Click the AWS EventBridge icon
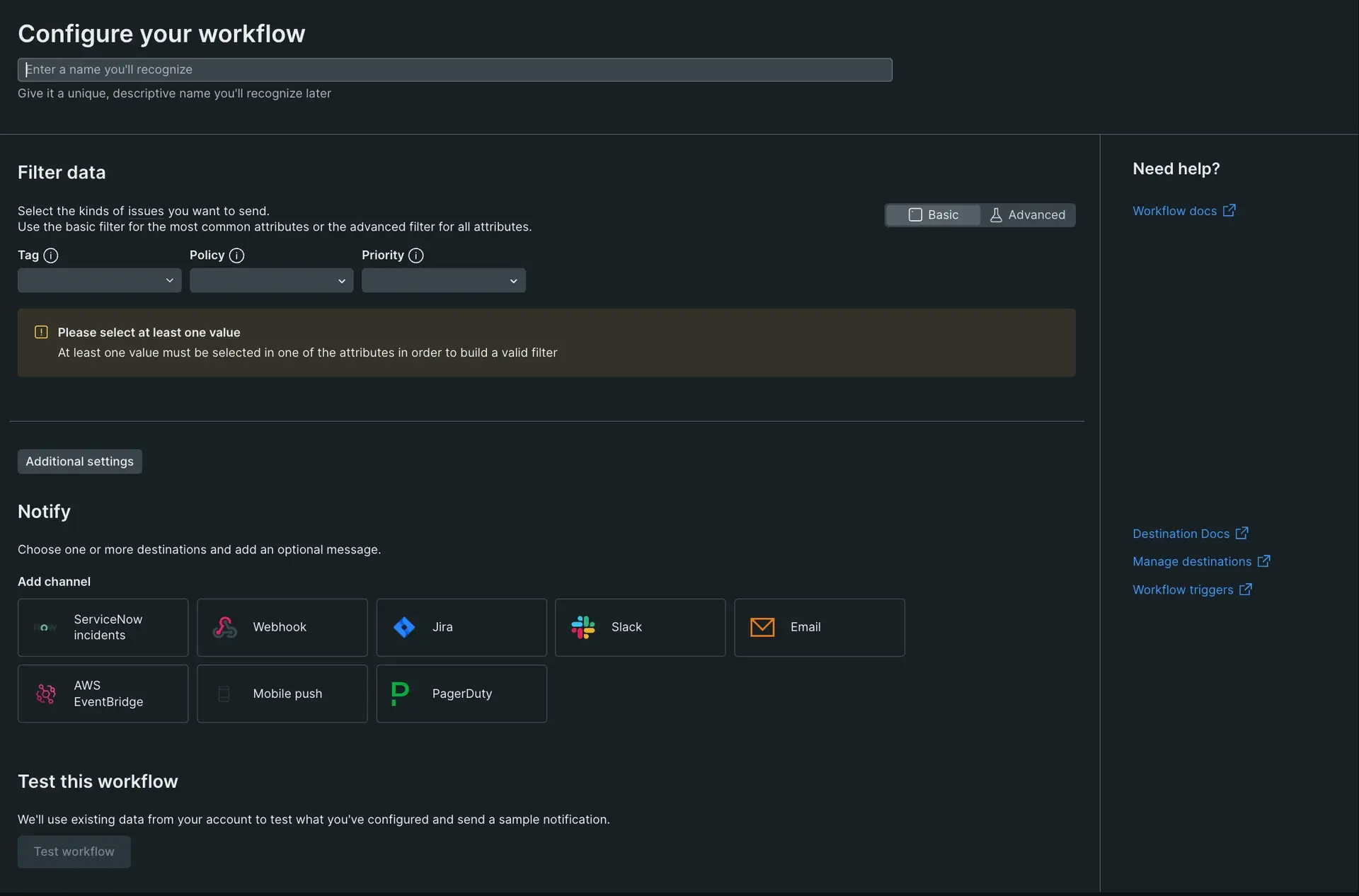Screen dimensions: 1359x896 tap(46, 694)
